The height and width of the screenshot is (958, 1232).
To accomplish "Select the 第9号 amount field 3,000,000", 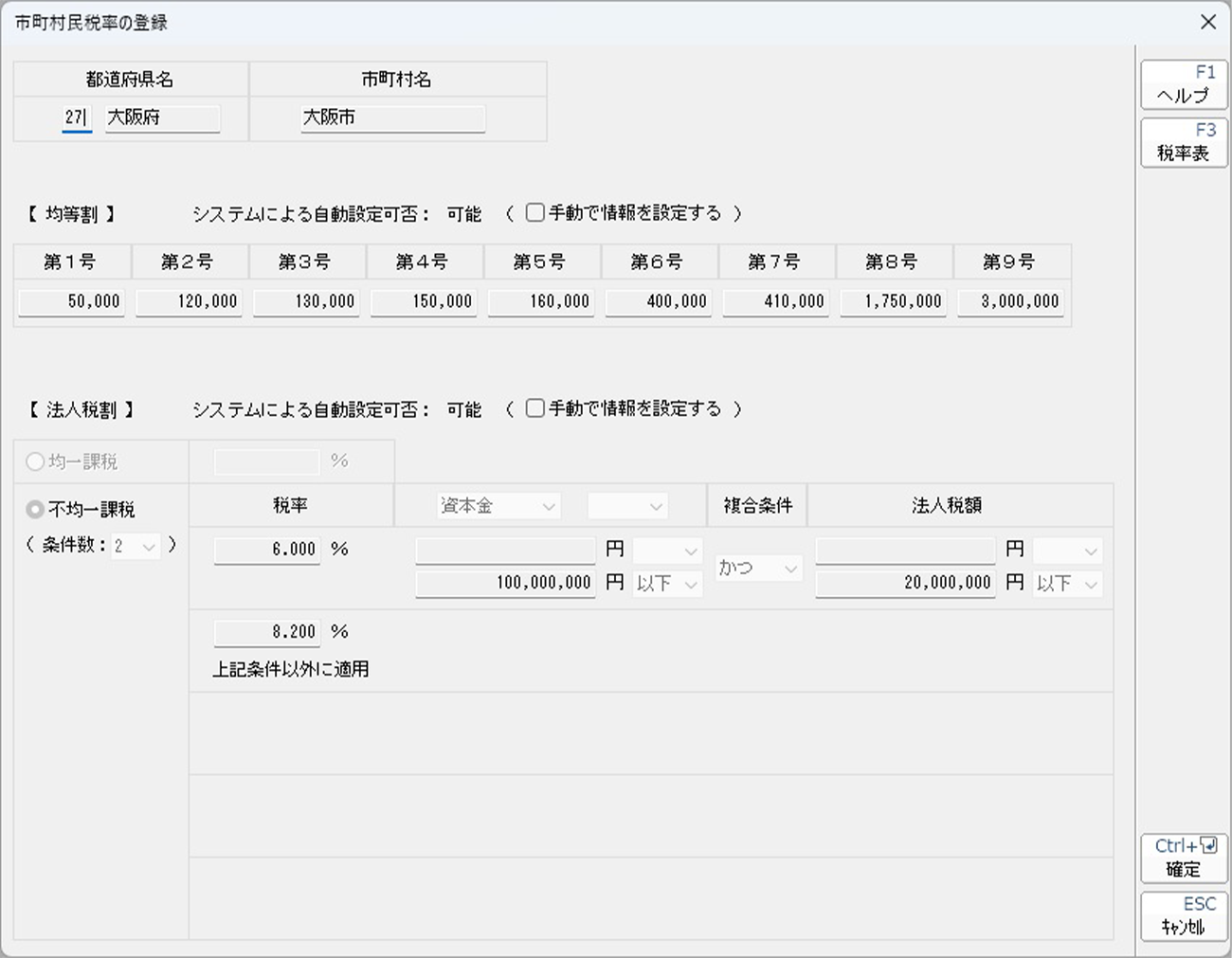I will pyautogui.click(x=1010, y=301).
